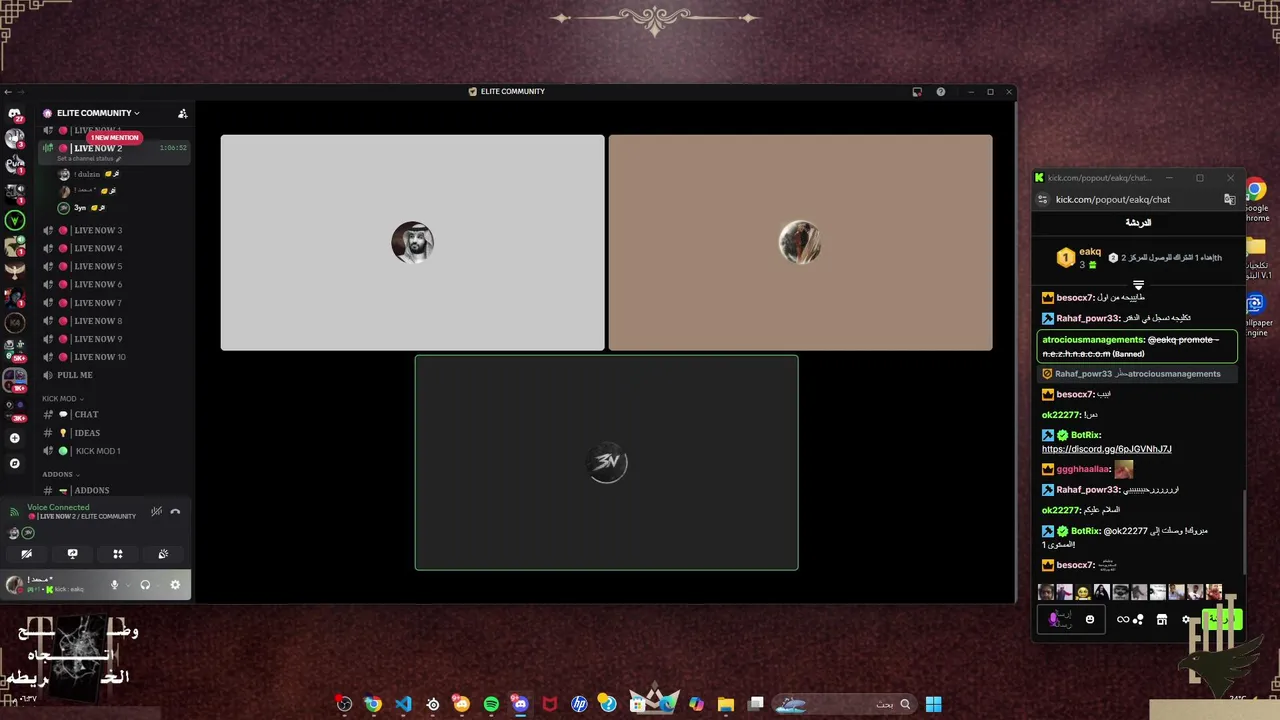The height and width of the screenshot is (720, 1280).
Task: Click the taskbar search box
Action: coord(844,704)
